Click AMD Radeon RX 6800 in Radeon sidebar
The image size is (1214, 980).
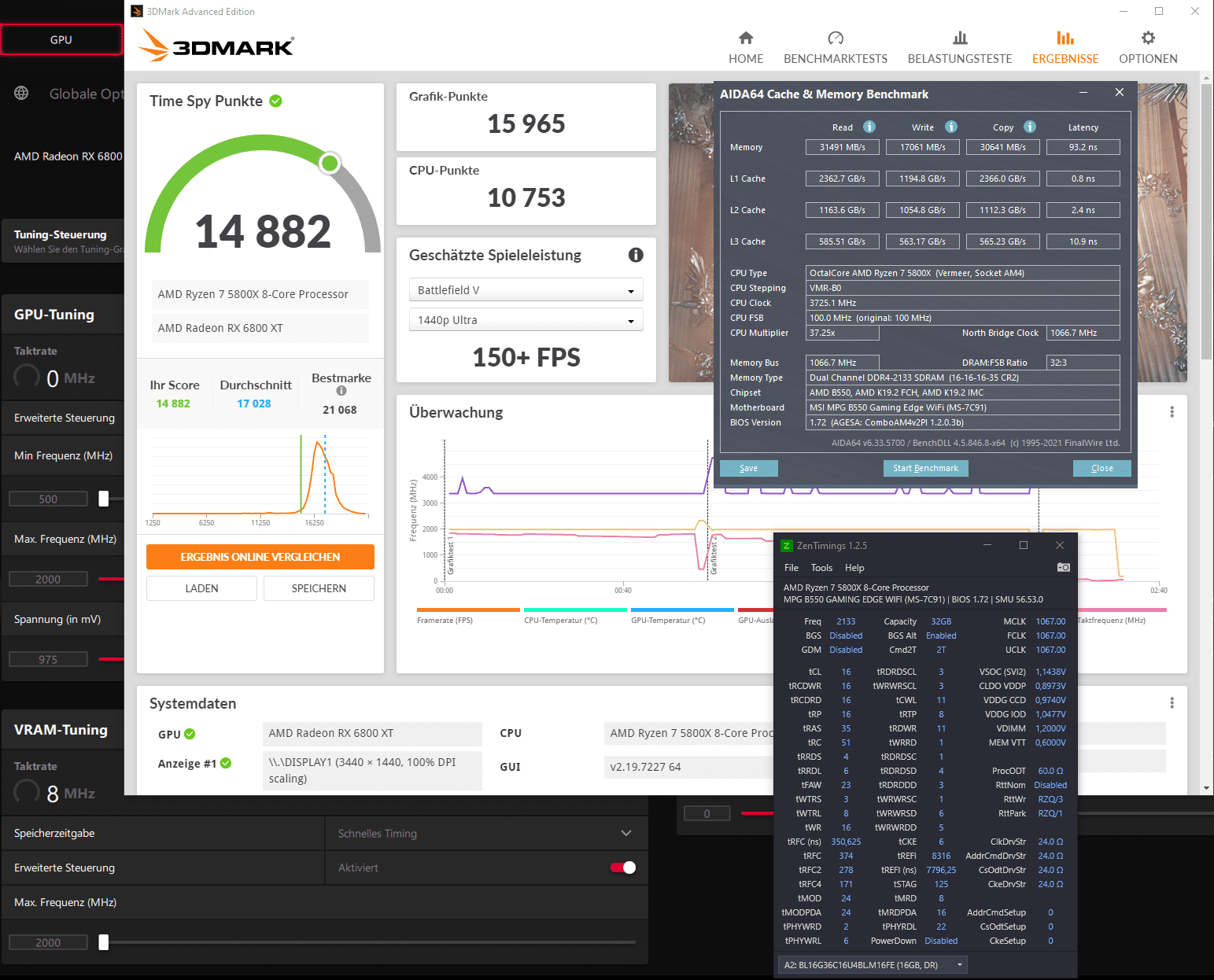(x=68, y=157)
